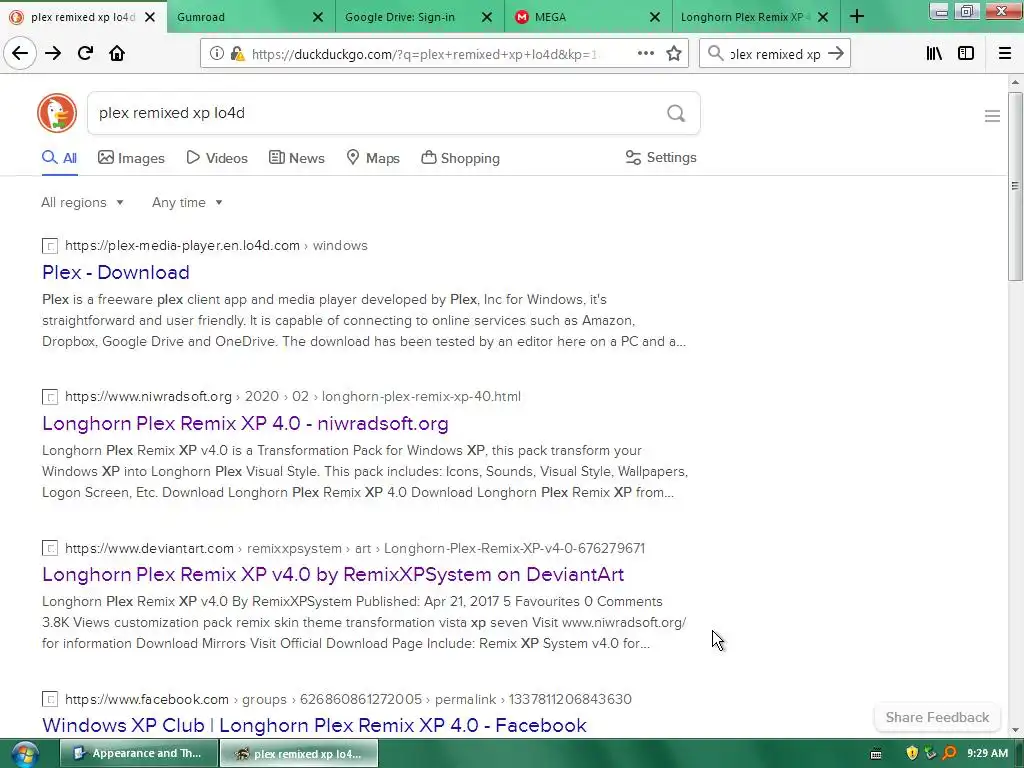The width and height of the screenshot is (1024, 768).
Task: Click the Share Feedback button
Action: point(937,717)
